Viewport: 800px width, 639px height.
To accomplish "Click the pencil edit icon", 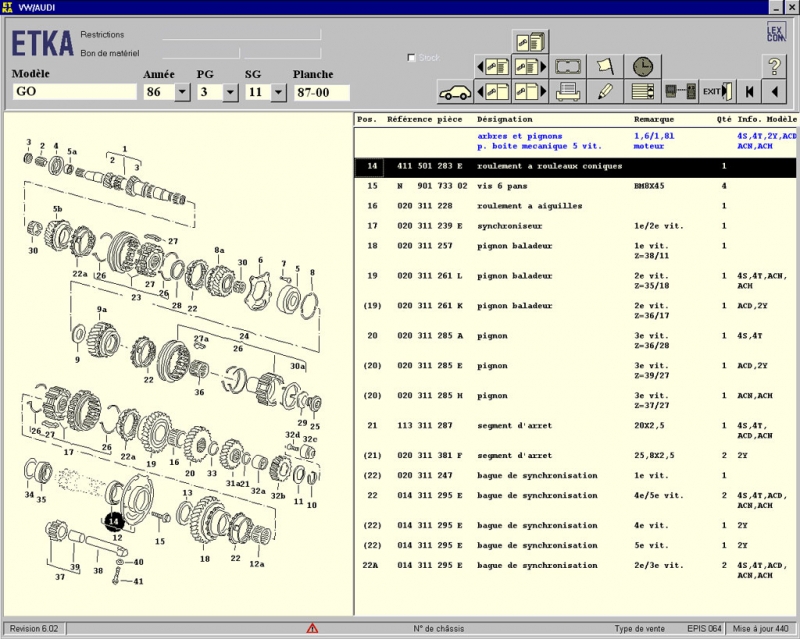I will click(605, 92).
